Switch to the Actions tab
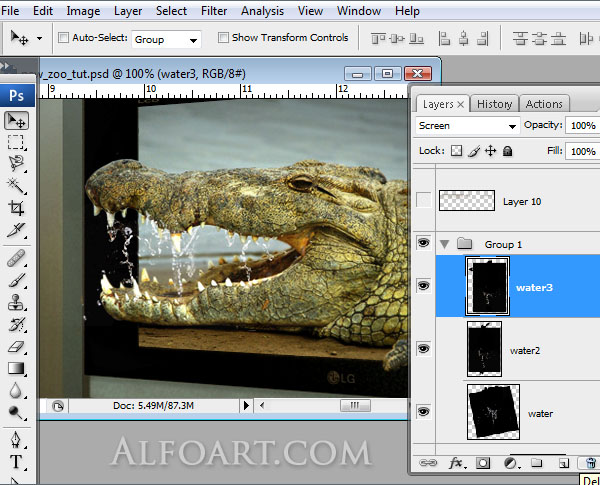This screenshot has width=600, height=485. pyautogui.click(x=544, y=104)
